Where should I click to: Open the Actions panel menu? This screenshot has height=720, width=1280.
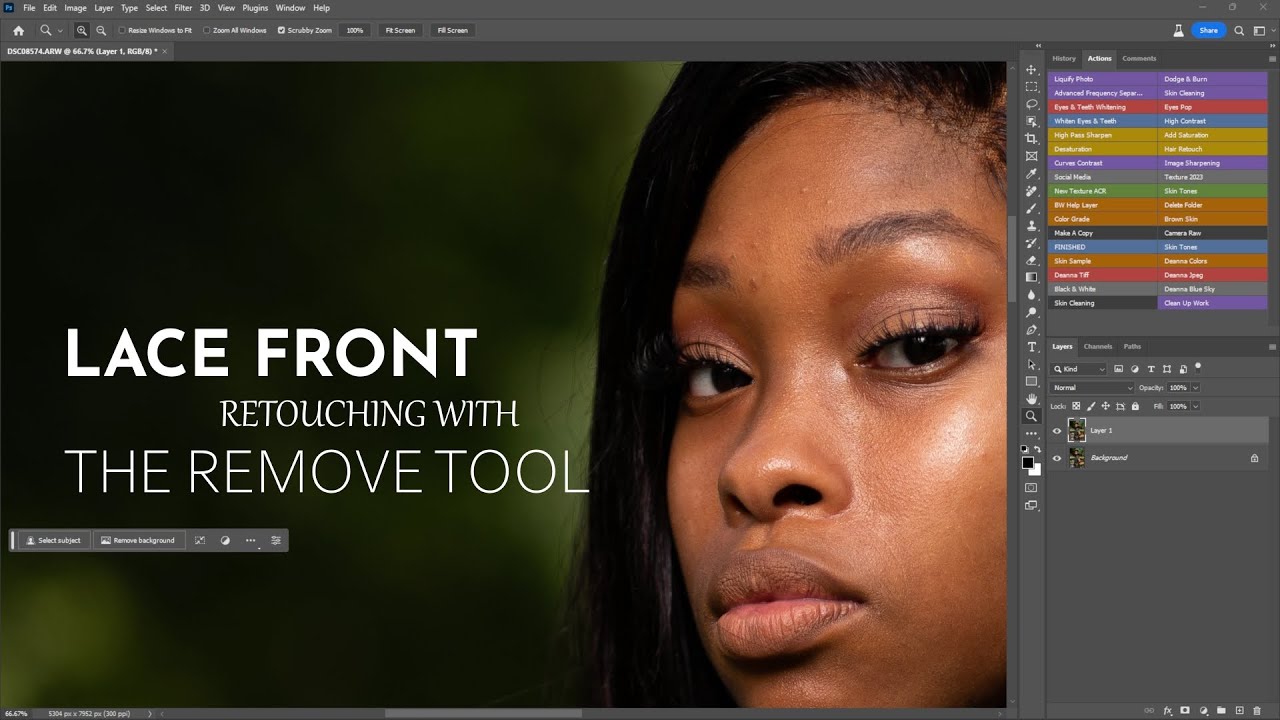(1272, 58)
